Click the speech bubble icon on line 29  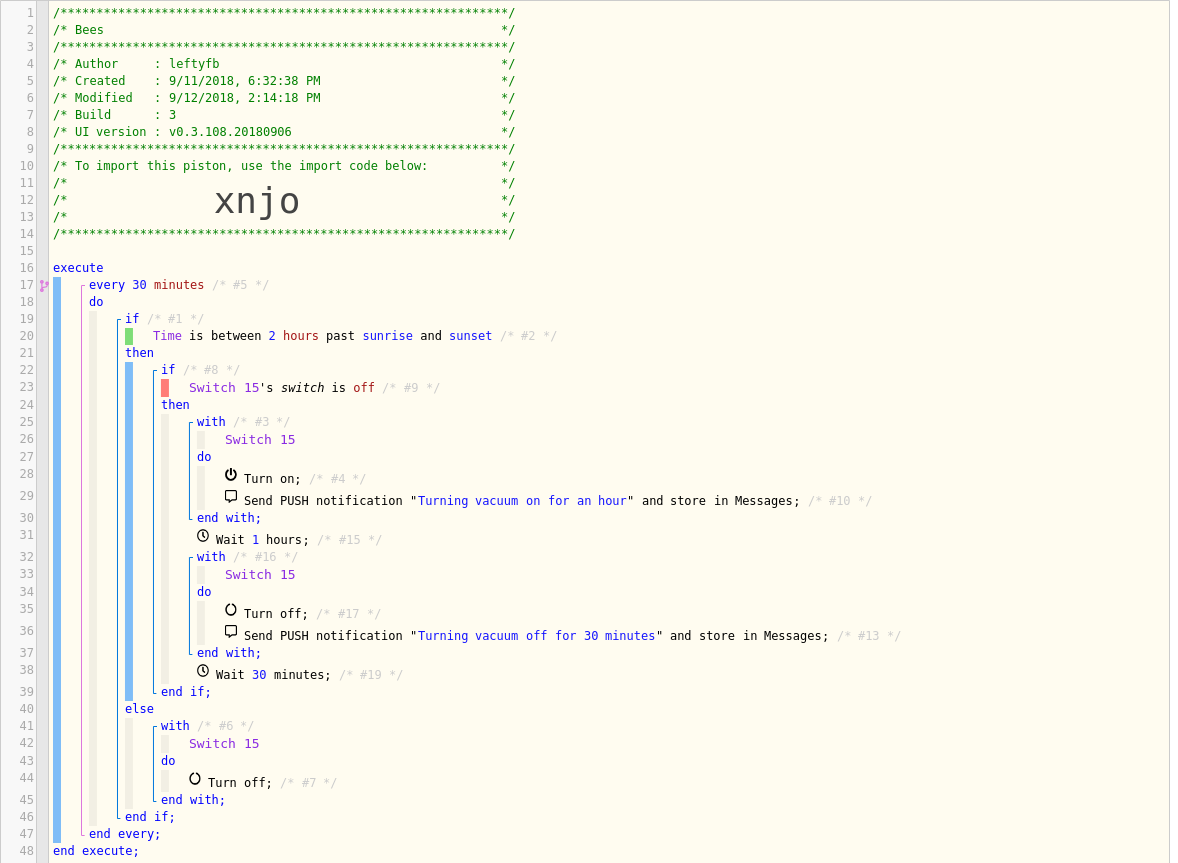coord(231,496)
